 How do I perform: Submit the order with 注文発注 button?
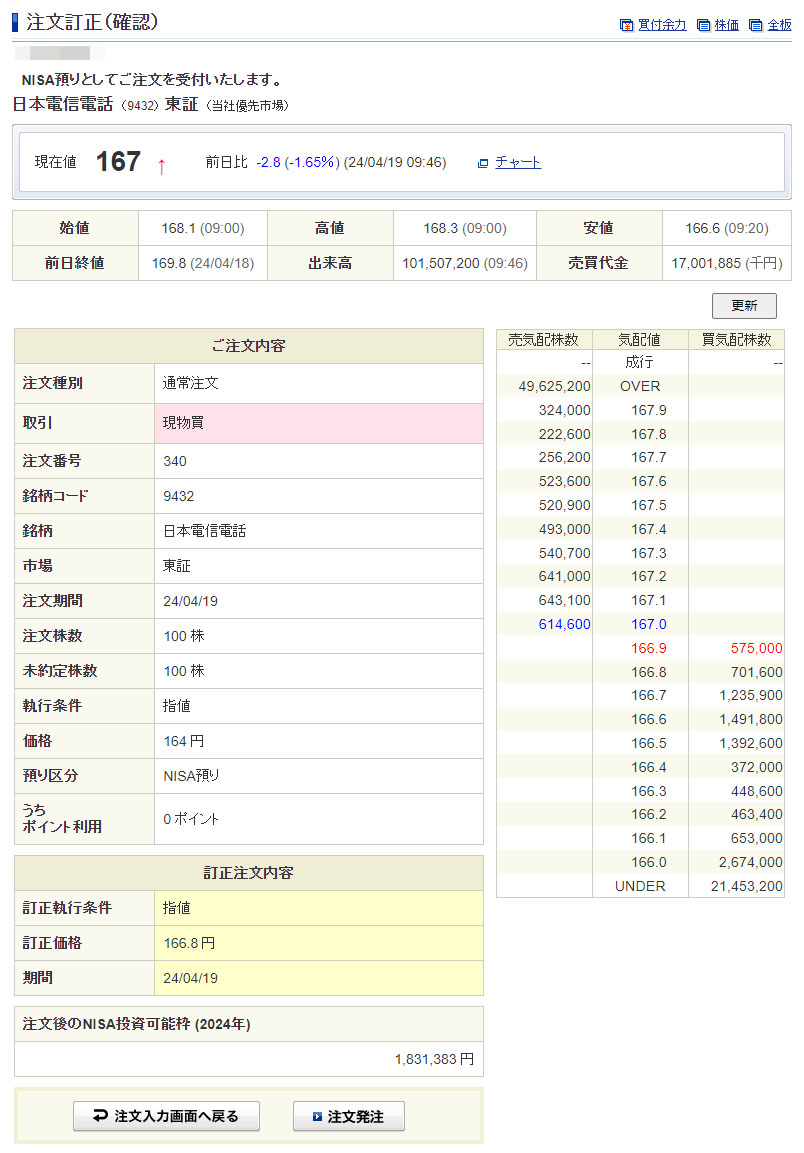(348, 1116)
